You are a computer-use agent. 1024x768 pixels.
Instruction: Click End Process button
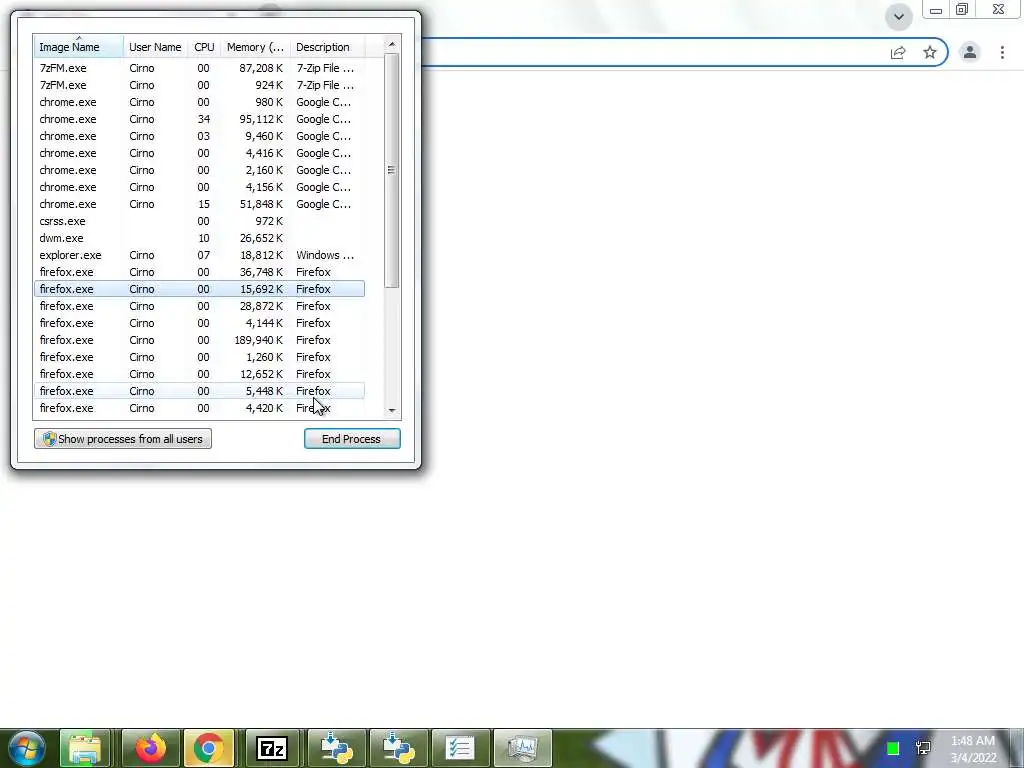[352, 439]
